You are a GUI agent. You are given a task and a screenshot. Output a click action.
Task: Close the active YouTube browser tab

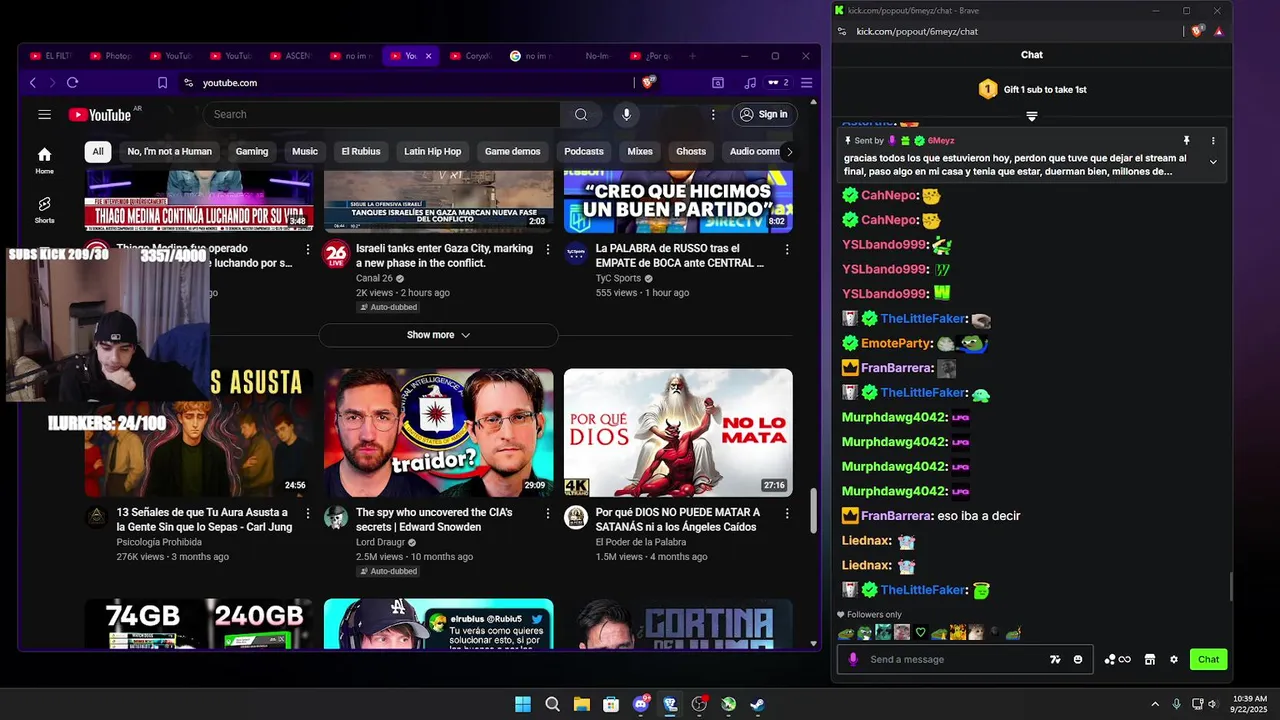coord(428,56)
